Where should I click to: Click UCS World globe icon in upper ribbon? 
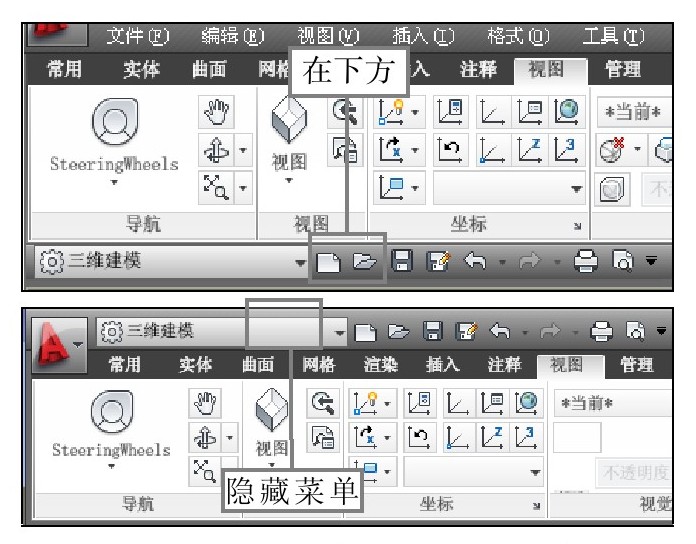[566, 111]
